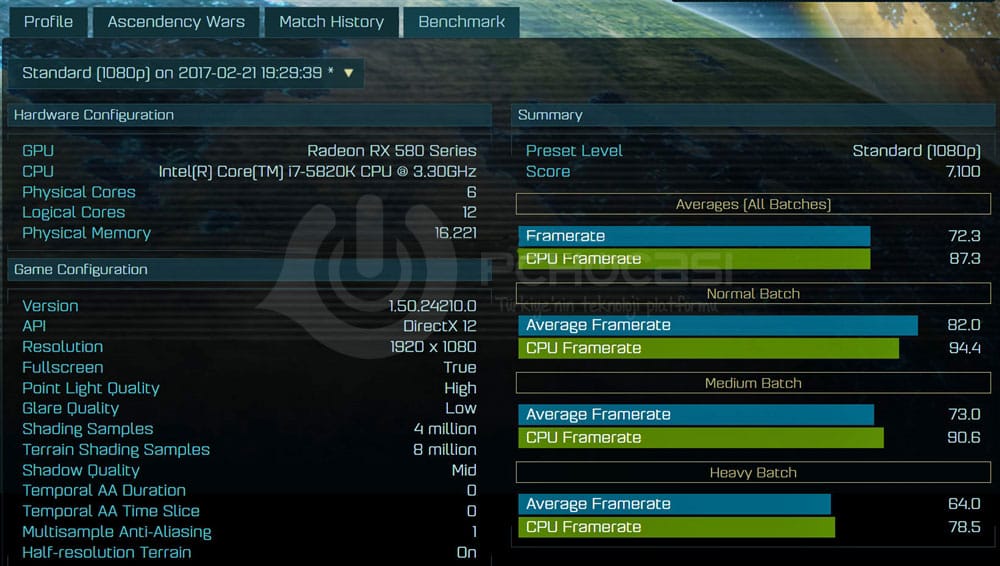Open the Profile tab
The image size is (1000, 566).
click(48, 21)
